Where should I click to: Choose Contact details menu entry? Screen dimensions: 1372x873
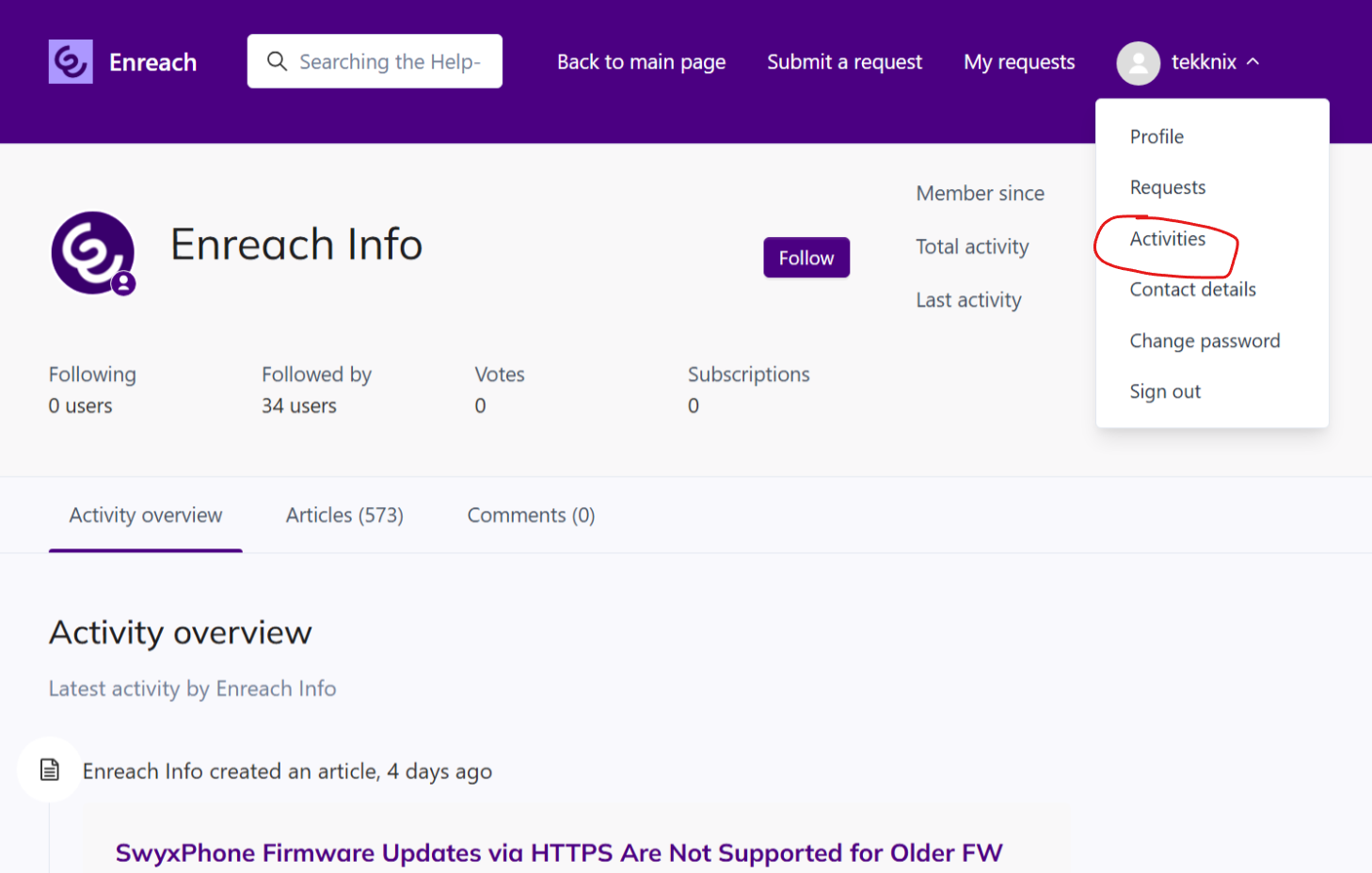(x=1192, y=290)
